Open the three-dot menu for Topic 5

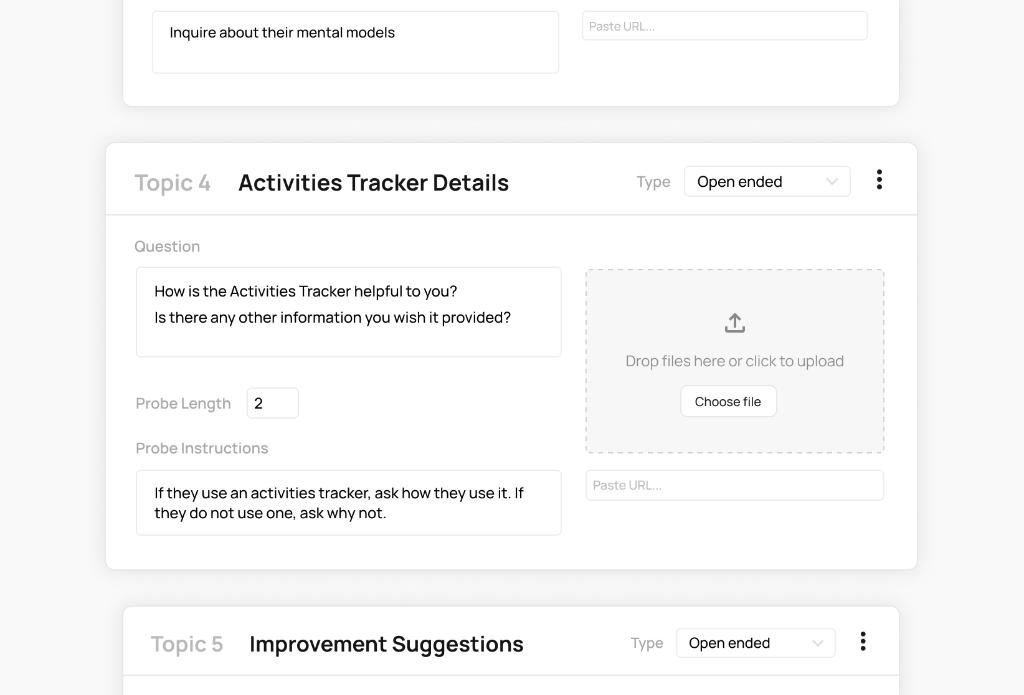click(862, 641)
